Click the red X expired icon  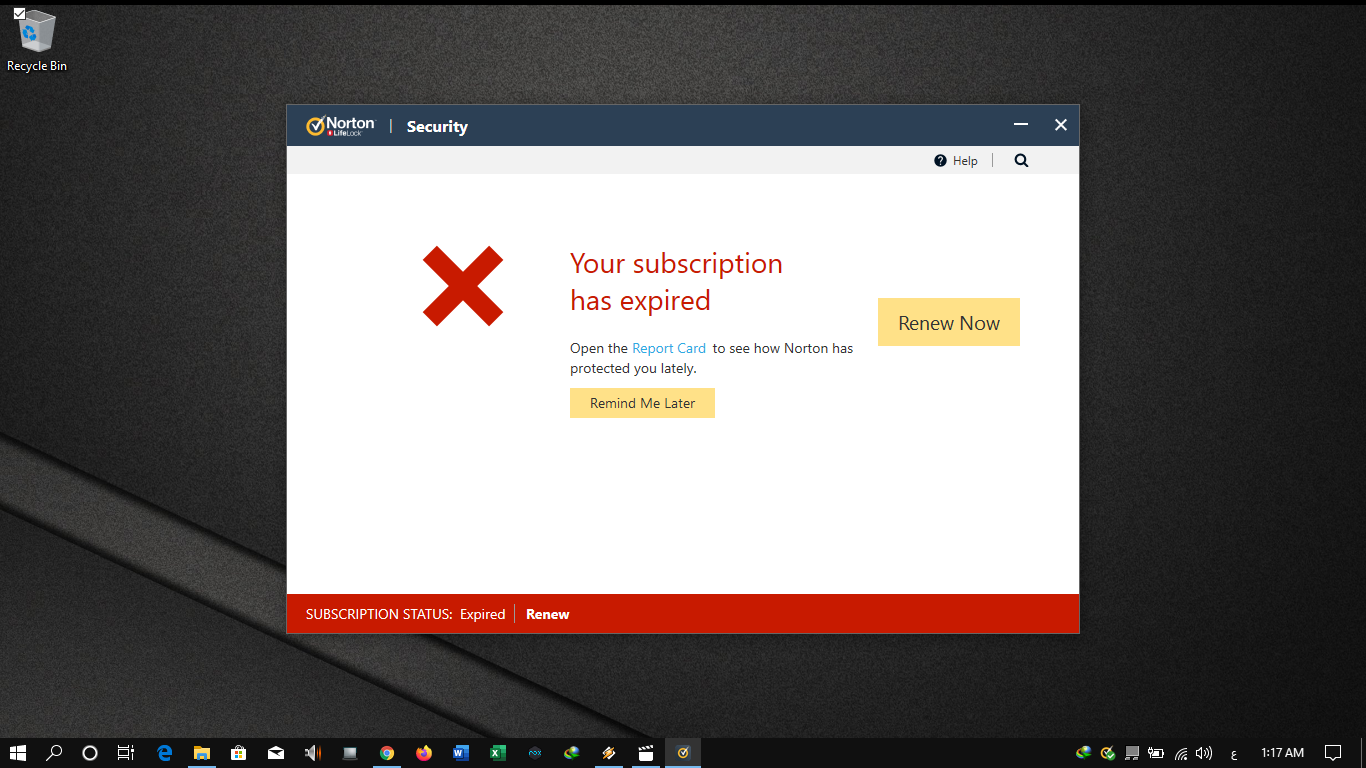click(463, 286)
